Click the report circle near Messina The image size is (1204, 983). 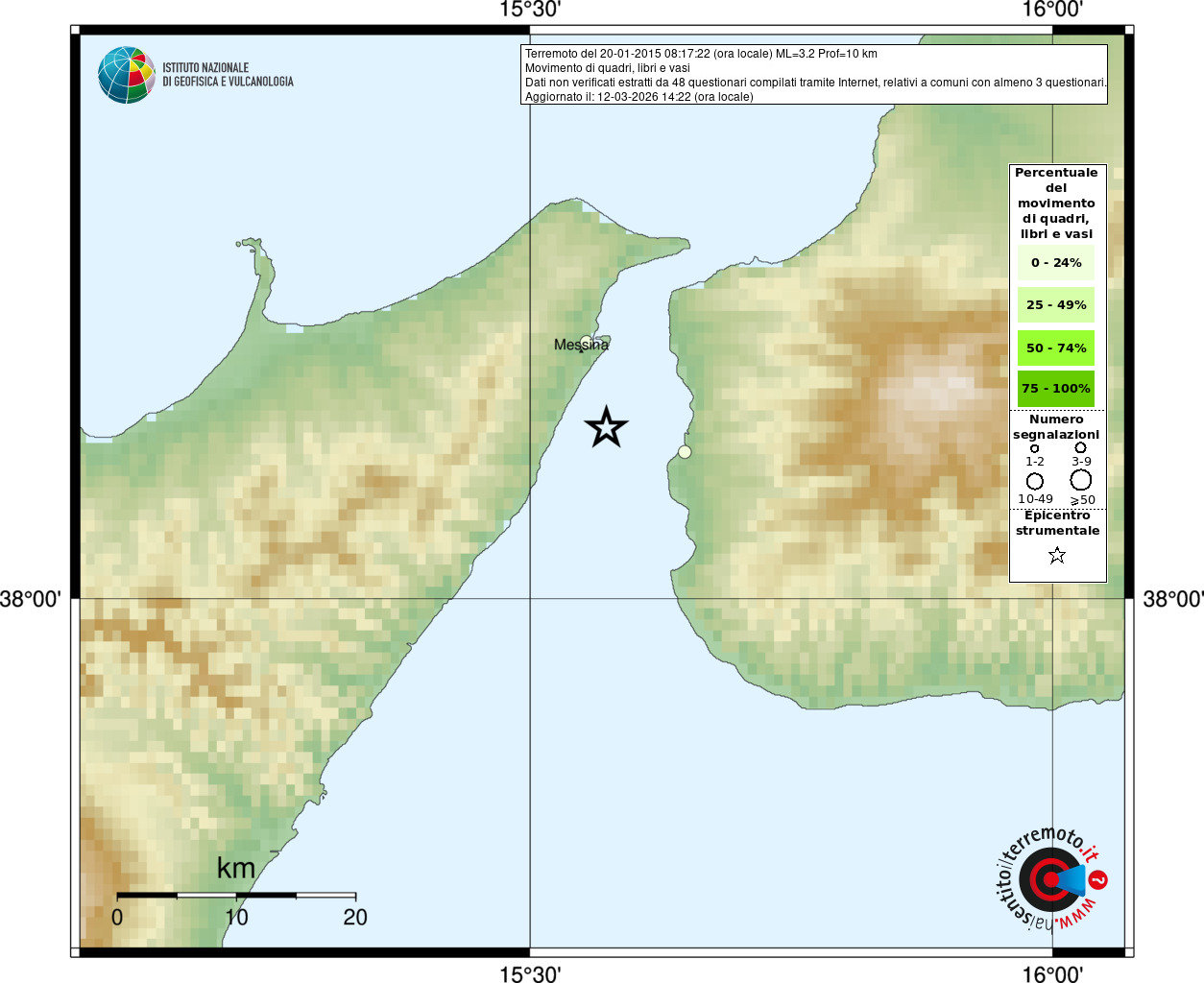point(586,341)
